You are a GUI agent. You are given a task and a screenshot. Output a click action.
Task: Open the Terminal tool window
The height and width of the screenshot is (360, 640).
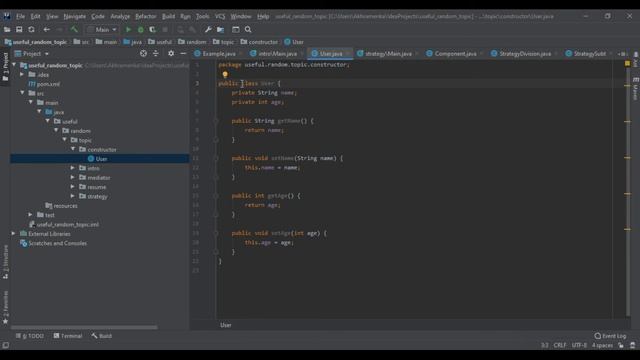68,336
